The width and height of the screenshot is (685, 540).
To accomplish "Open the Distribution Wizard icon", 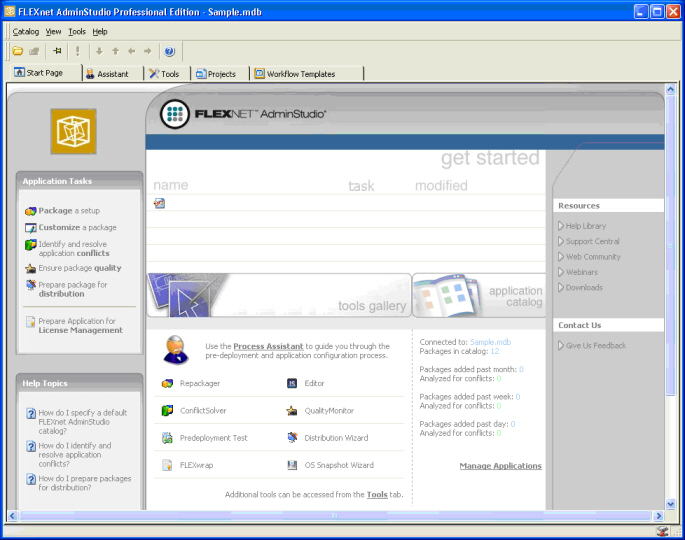I will click(292, 438).
